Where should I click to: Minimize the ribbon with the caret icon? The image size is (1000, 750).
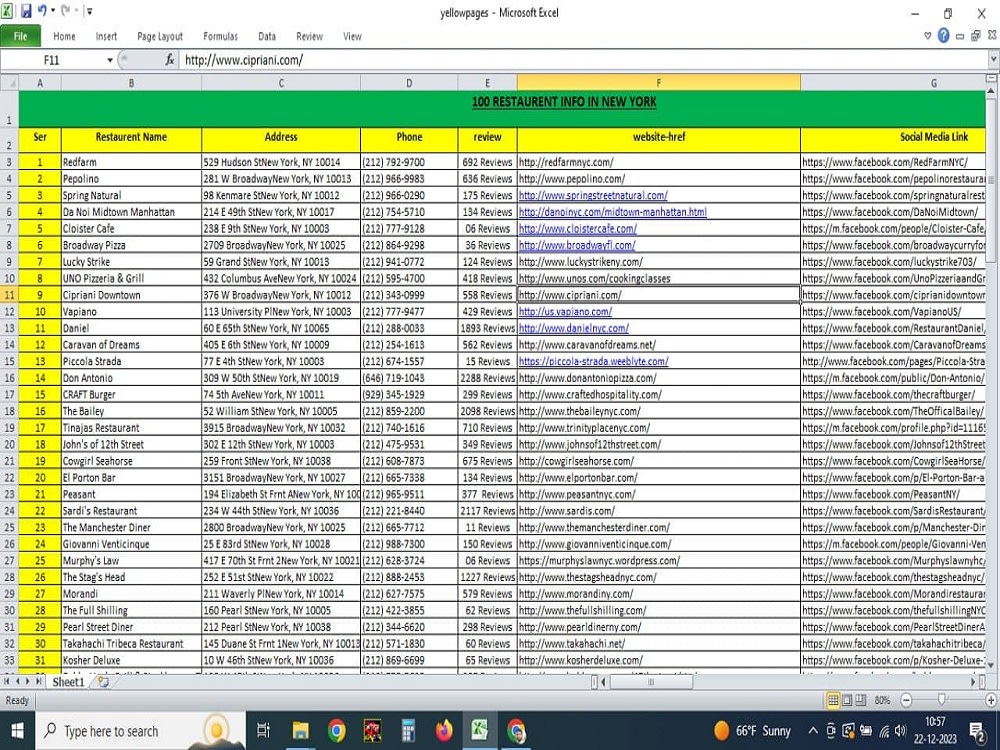927,36
